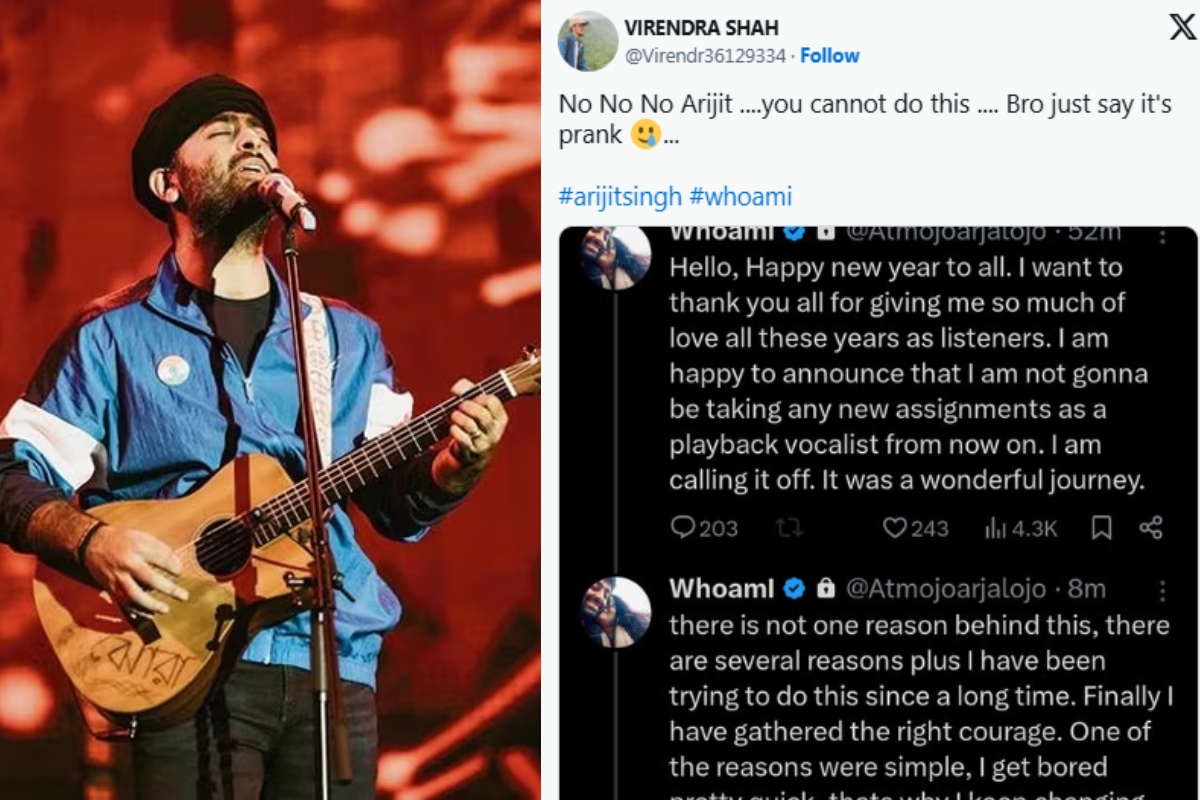This screenshot has width=1200, height=800.
Task: Click the retweet icon on first Whoami tweet
Action: point(789,527)
